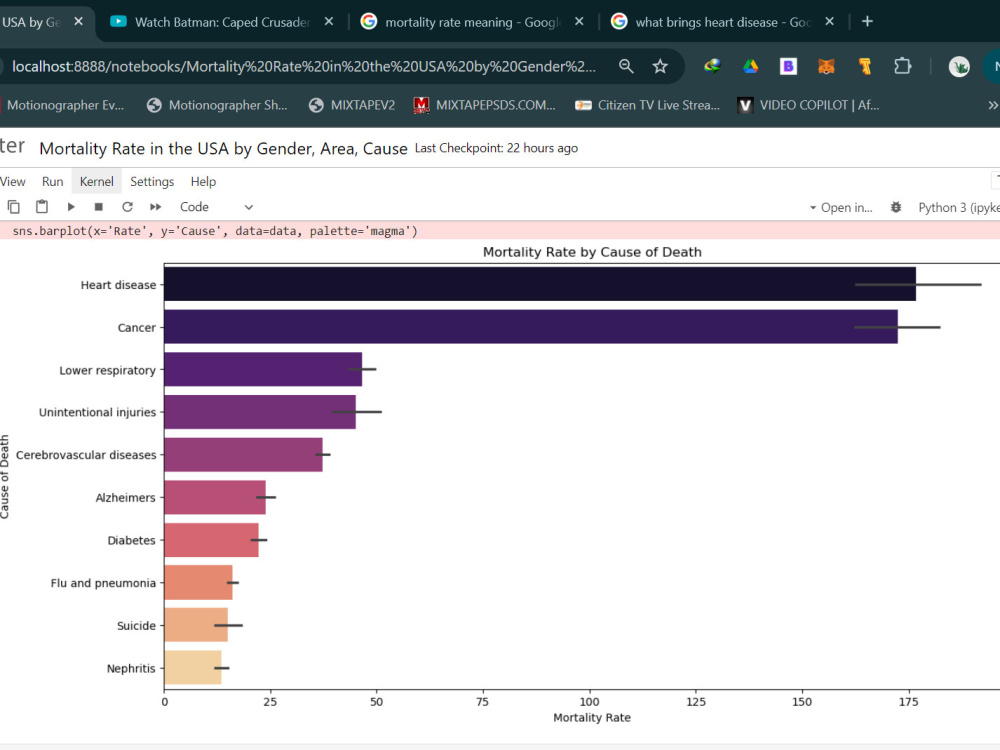Image resolution: width=1000 pixels, height=750 pixels.
Task: Click the Cancer bar in chart
Action: tap(531, 327)
